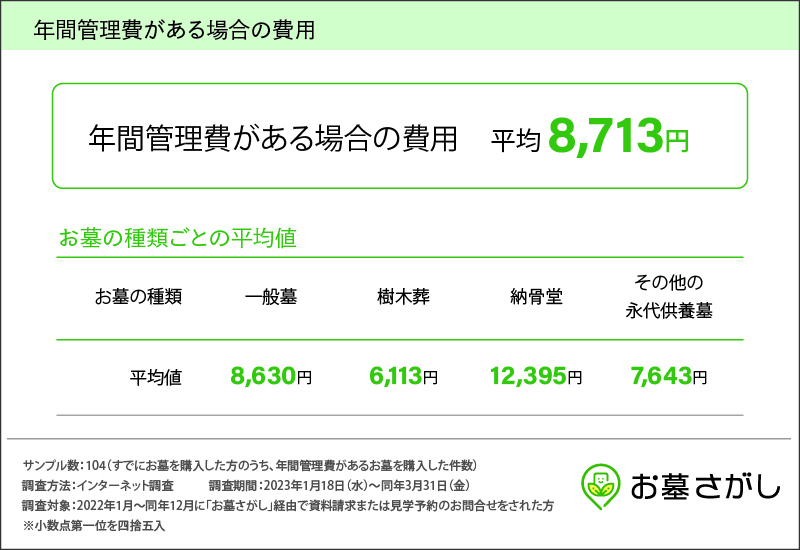The height and width of the screenshot is (550, 800).
Task: Click the 樹木葬 column header
Action: point(404,296)
